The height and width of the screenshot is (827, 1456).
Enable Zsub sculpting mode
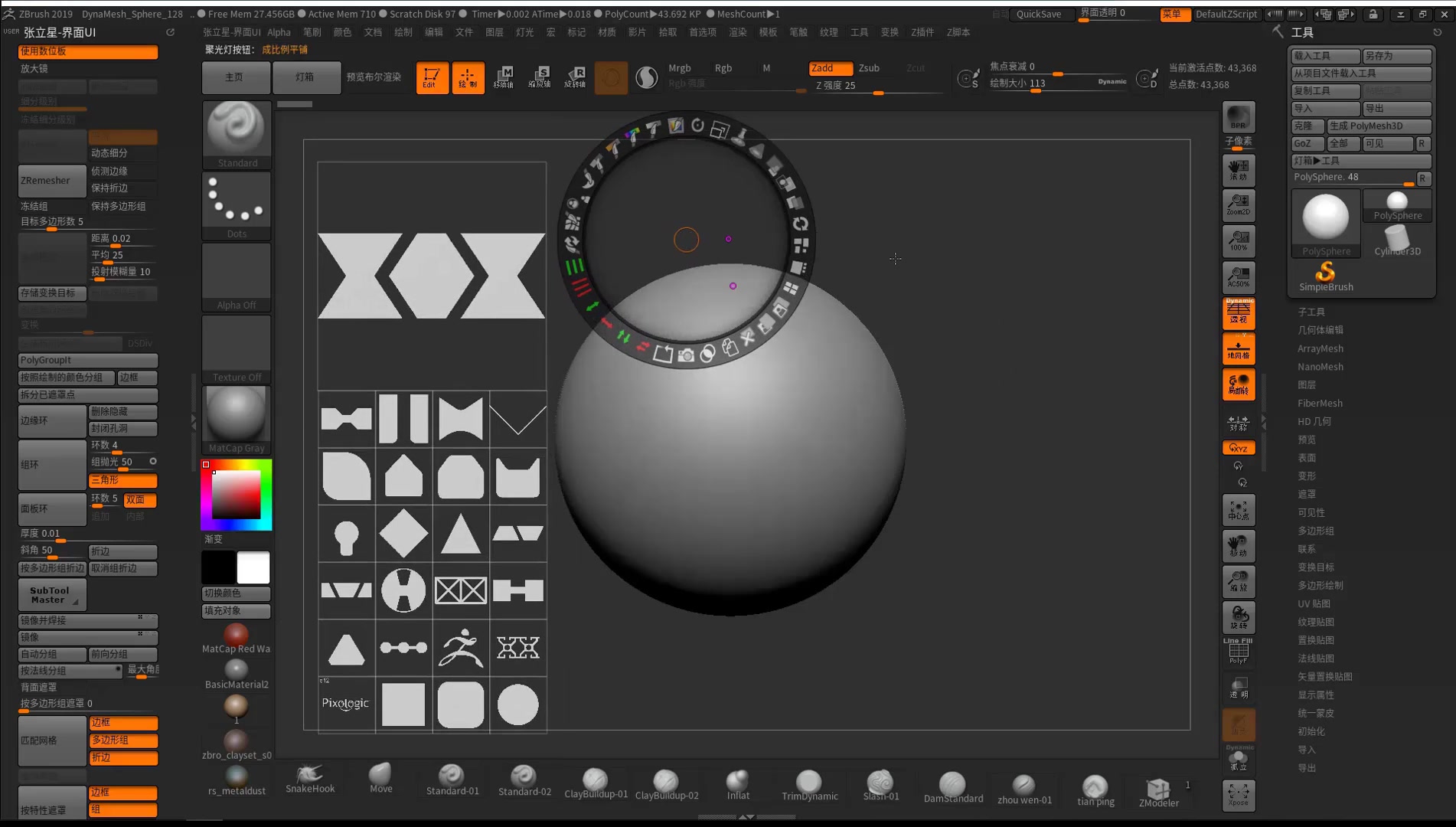pyautogui.click(x=869, y=68)
